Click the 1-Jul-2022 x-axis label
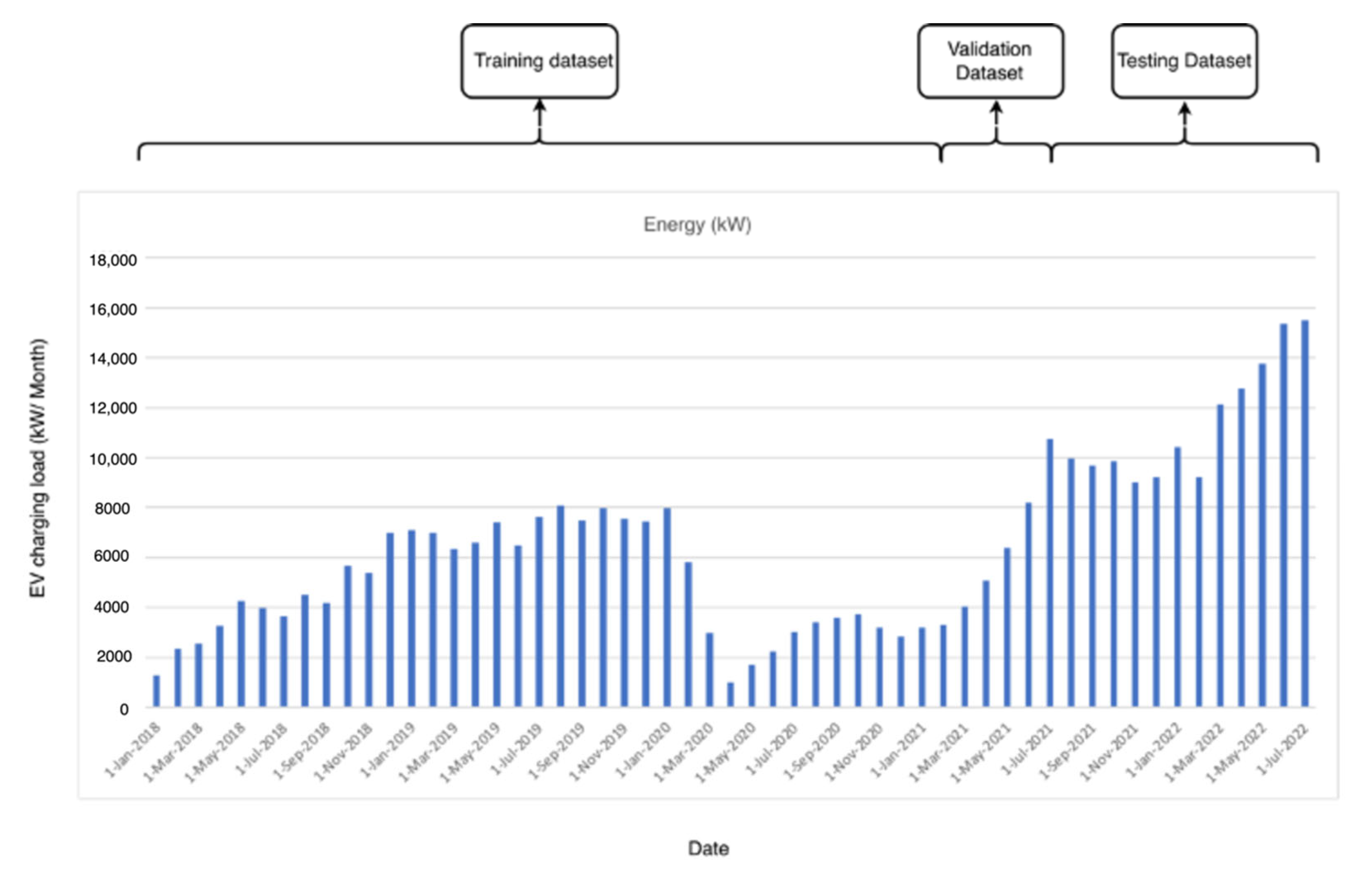The width and height of the screenshot is (1372, 879). click(x=1282, y=750)
